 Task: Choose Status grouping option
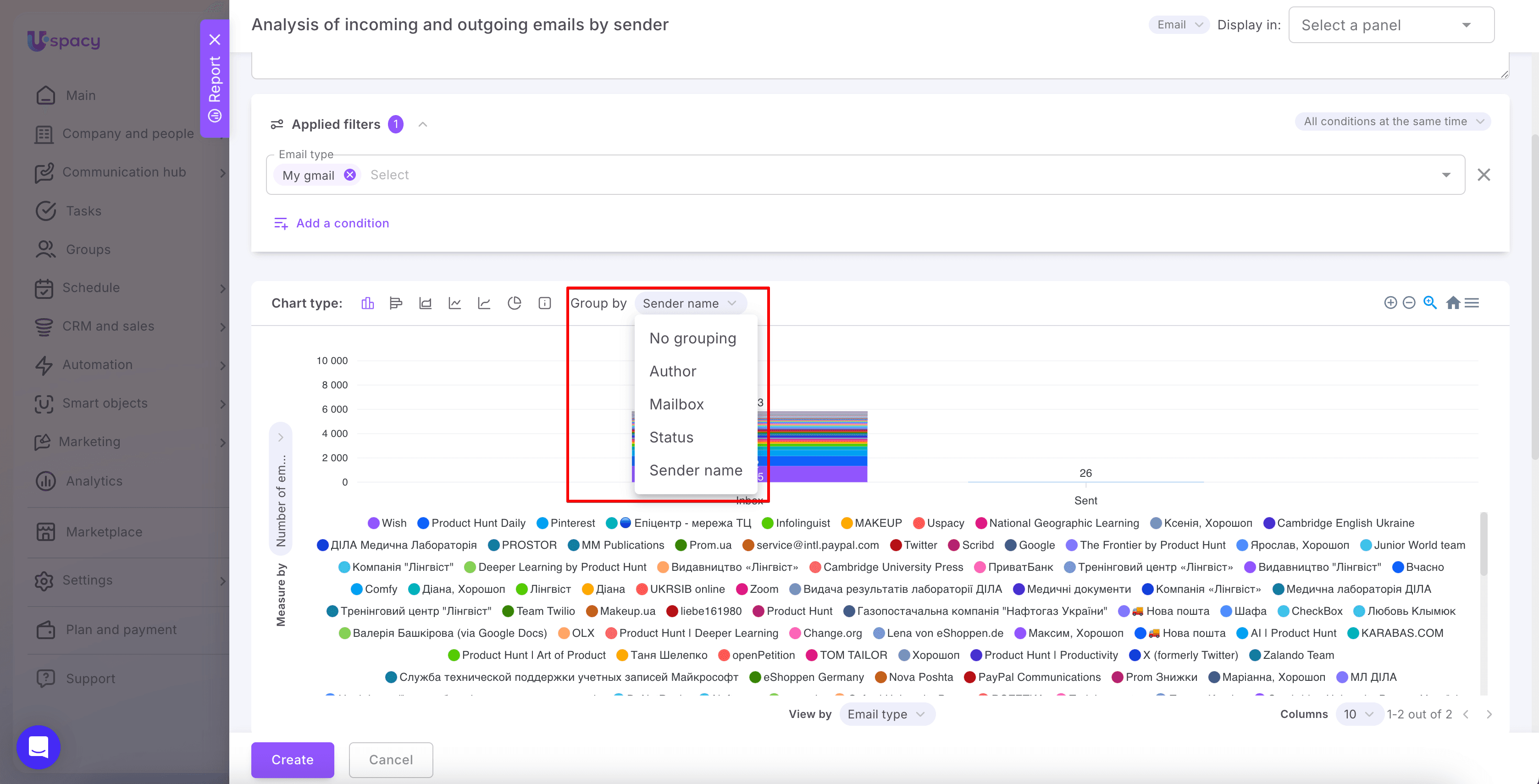pyautogui.click(x=695, y=437)
